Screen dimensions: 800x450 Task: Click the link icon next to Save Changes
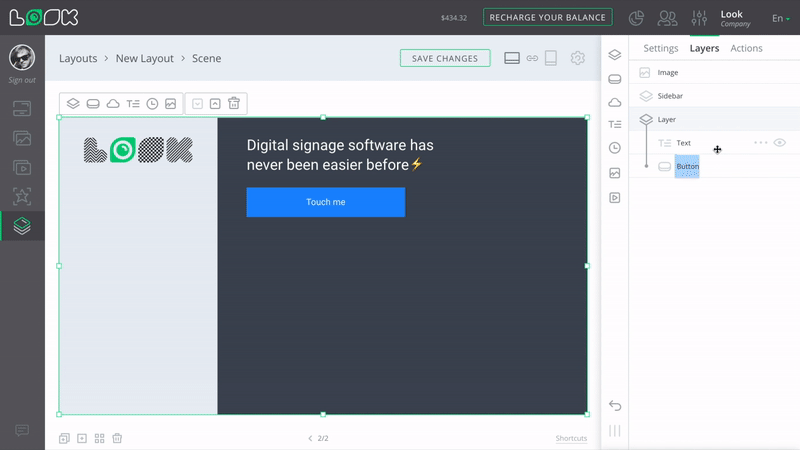tap(532, 59)
